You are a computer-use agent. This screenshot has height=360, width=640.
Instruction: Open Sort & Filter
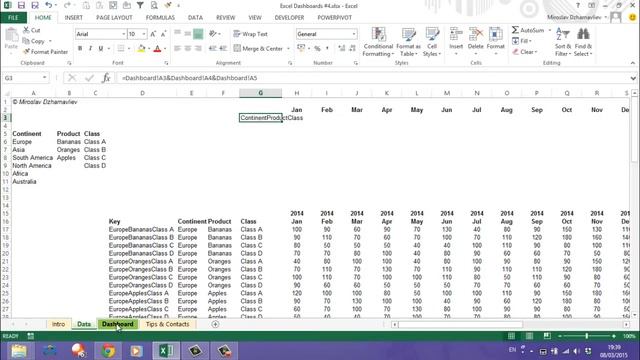(x=563, y=42)
